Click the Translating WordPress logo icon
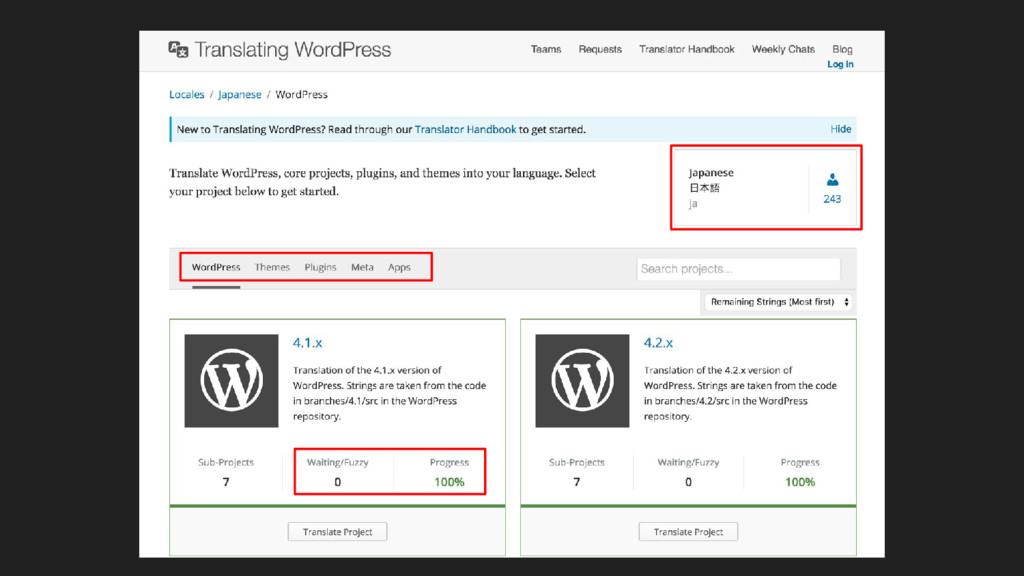Screen dimensions: 1024x576 178,50
